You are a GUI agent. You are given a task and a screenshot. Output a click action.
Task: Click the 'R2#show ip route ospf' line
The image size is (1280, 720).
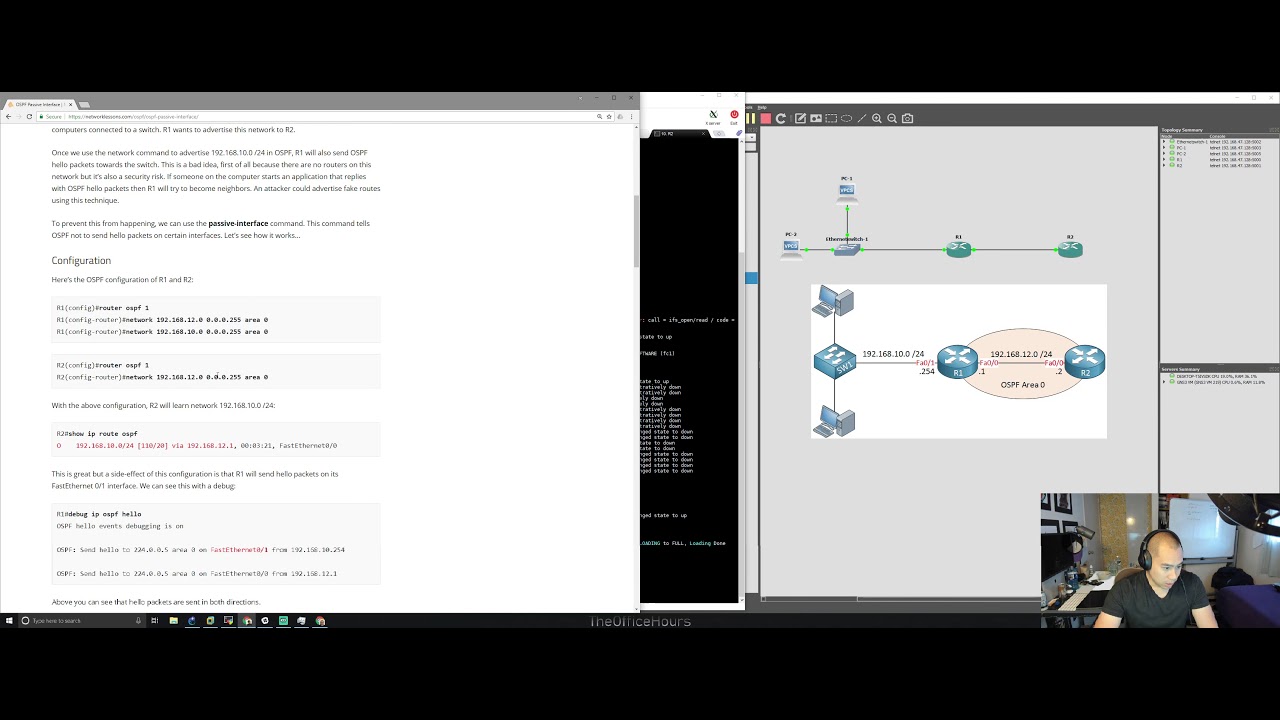97,434
